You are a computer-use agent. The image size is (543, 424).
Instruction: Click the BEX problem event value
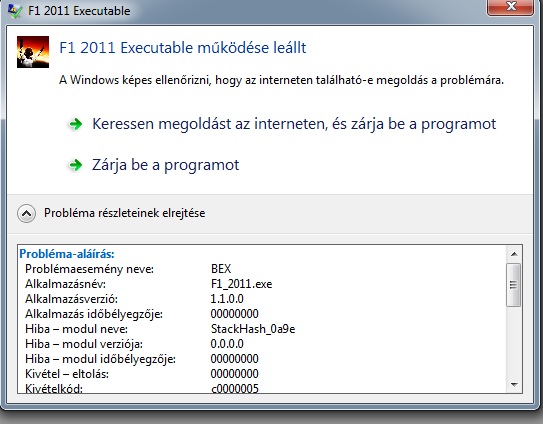pyautogui.click(x=221, y=269)
